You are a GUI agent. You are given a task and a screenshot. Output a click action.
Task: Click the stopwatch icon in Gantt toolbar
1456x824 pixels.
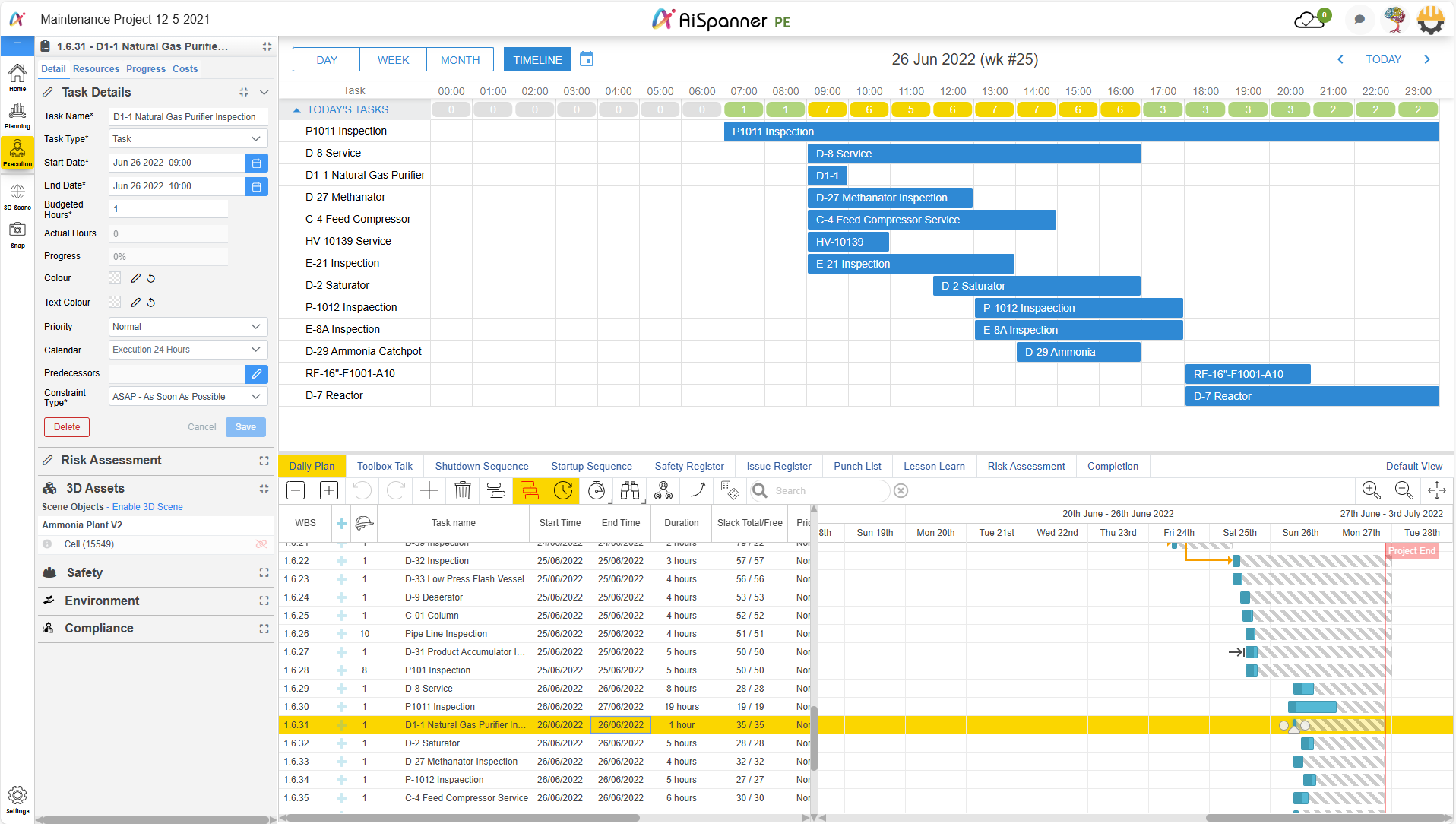[x=597, y=491]
